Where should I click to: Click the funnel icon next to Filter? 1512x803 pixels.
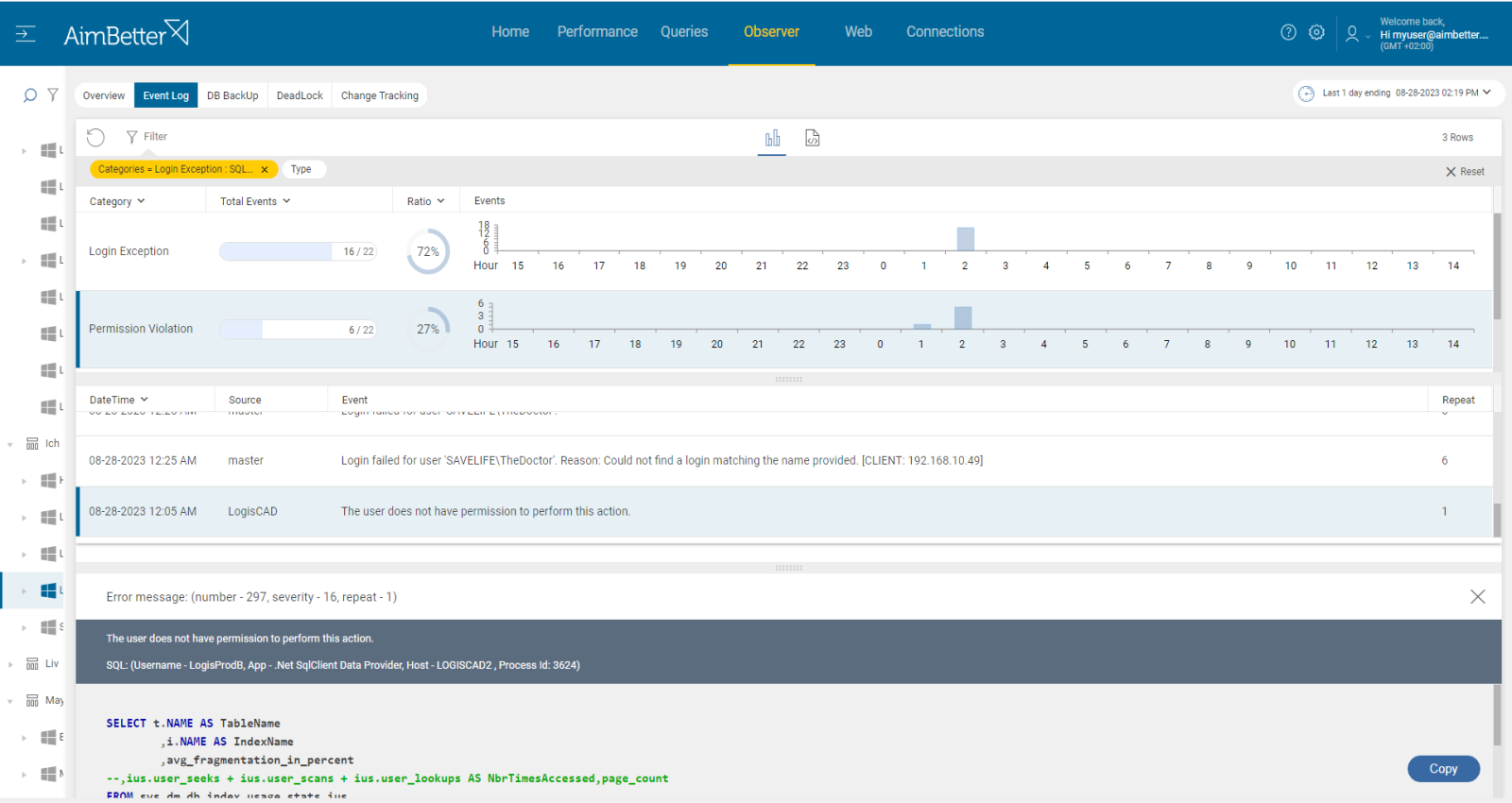(131, 137)
